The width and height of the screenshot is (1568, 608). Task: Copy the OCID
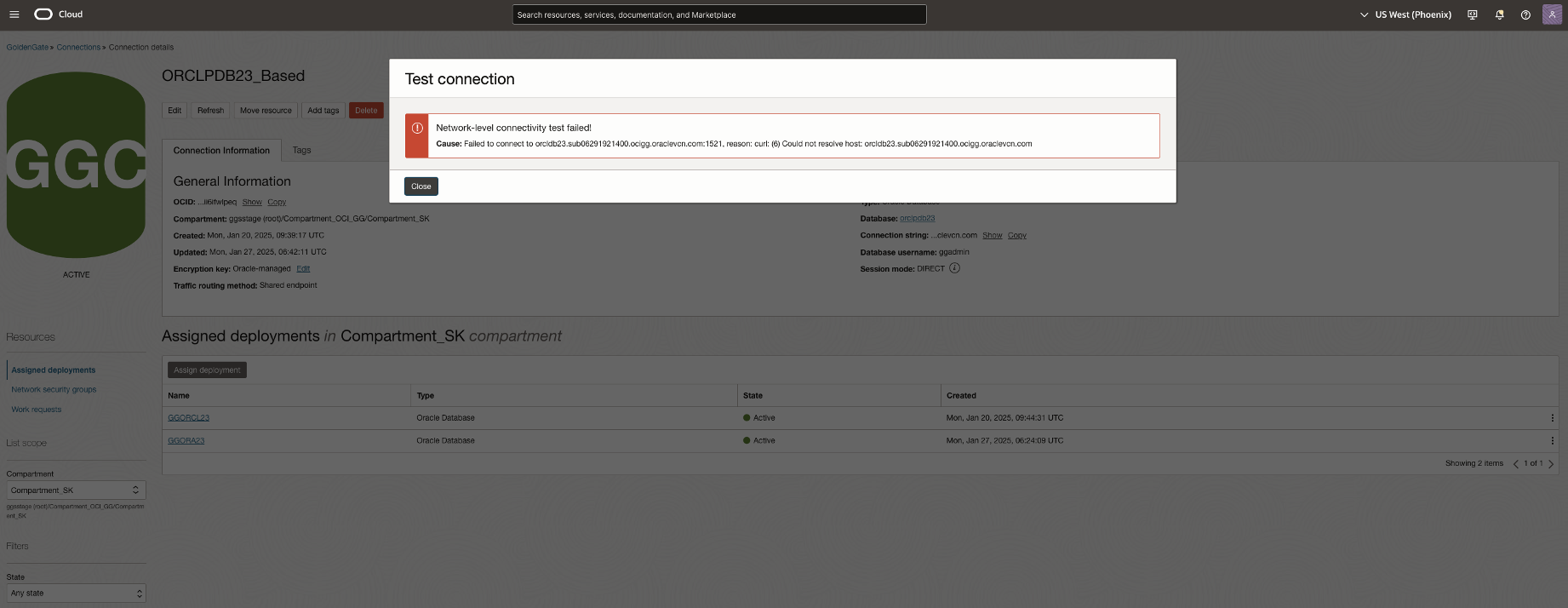pos(277,203)
